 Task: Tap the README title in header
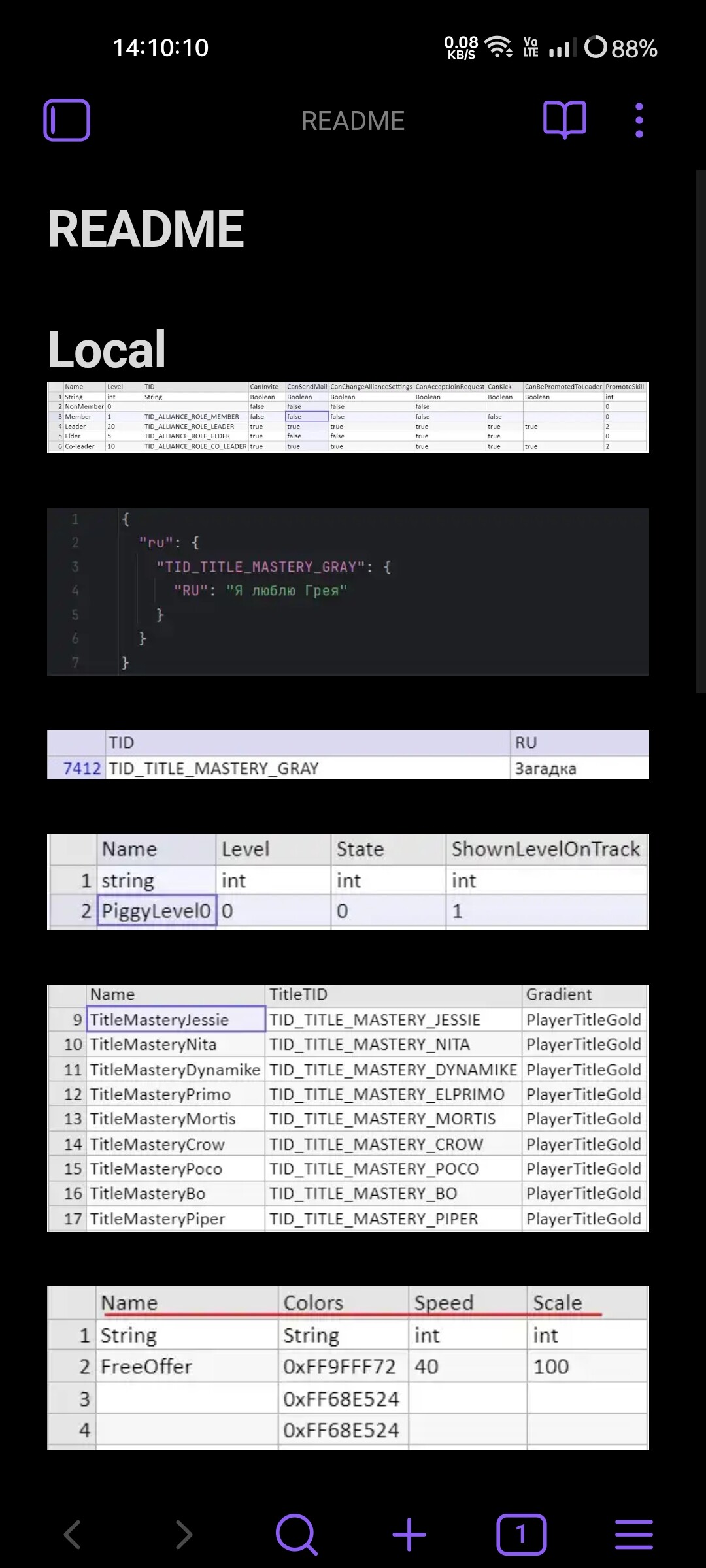coord(353,121)
